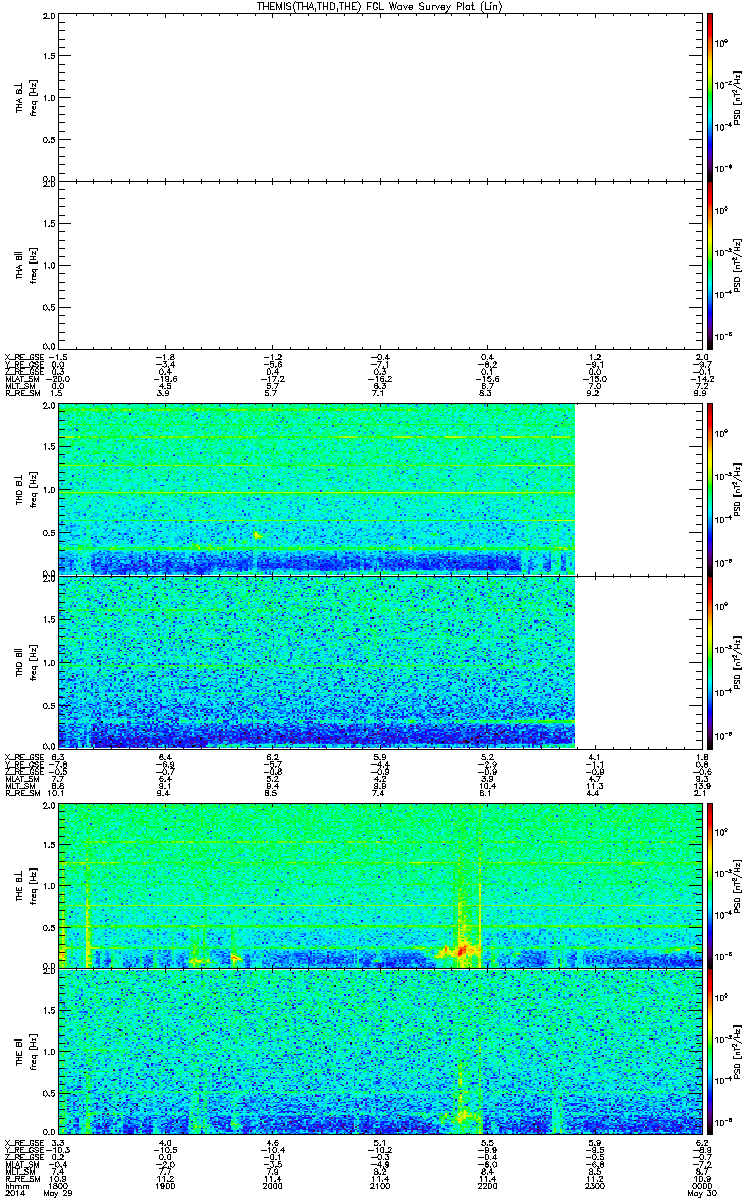
Task: Click the PSD [nT²/Hz] label beside THD BL
Action: 739,489
